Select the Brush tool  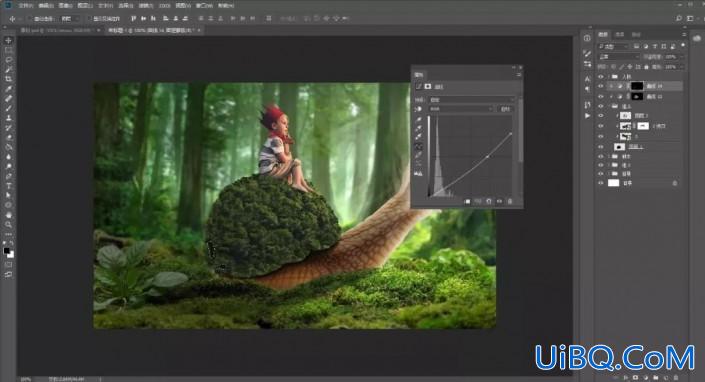pyautogui.click(x=8, y=108)
